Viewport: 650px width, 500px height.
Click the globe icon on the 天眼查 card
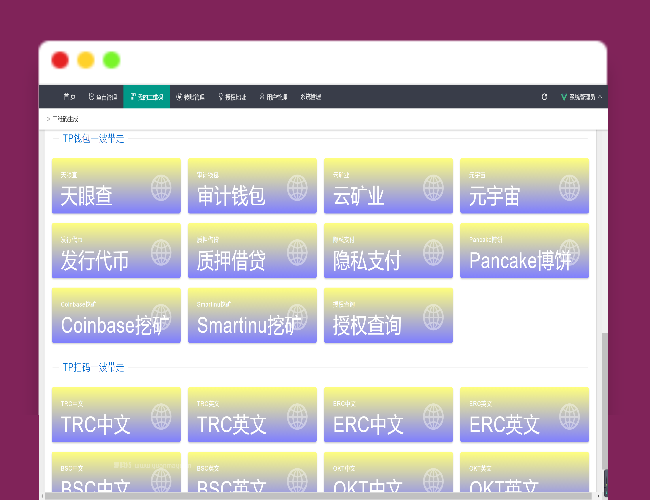[161, 188]
